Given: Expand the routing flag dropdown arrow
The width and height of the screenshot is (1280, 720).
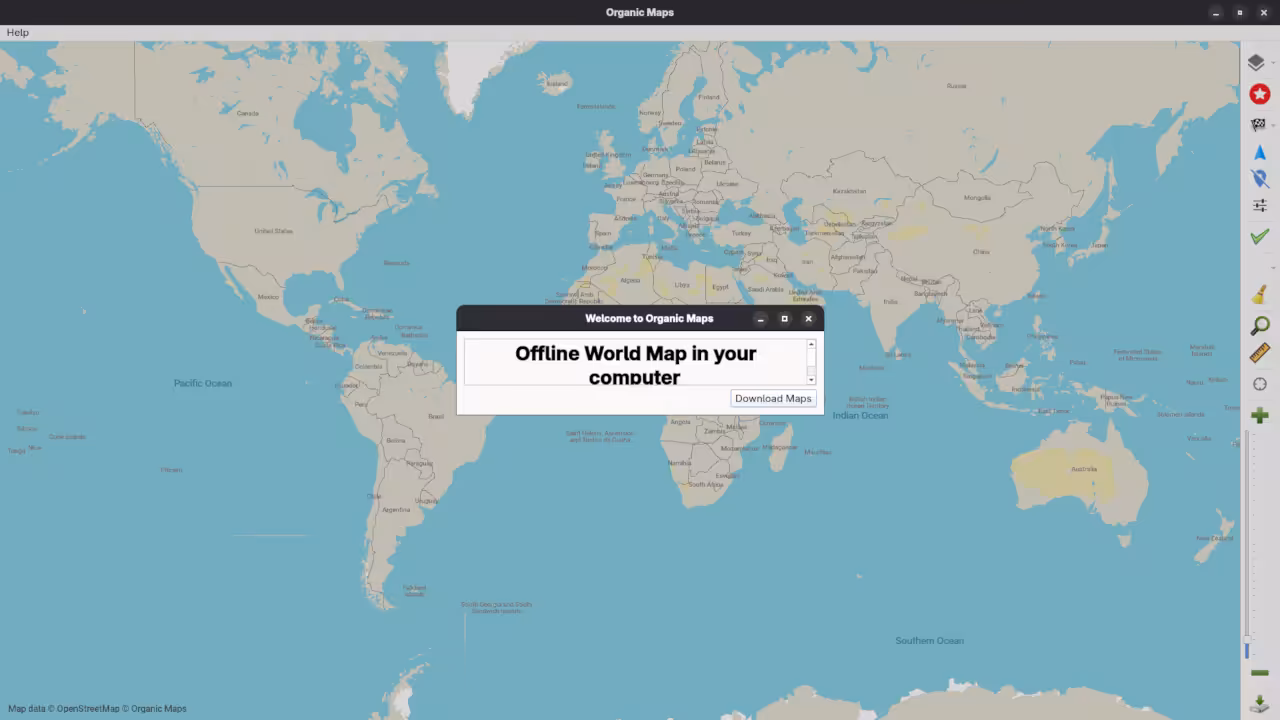Looking at the screenshot, I should tap(1273, 124).
